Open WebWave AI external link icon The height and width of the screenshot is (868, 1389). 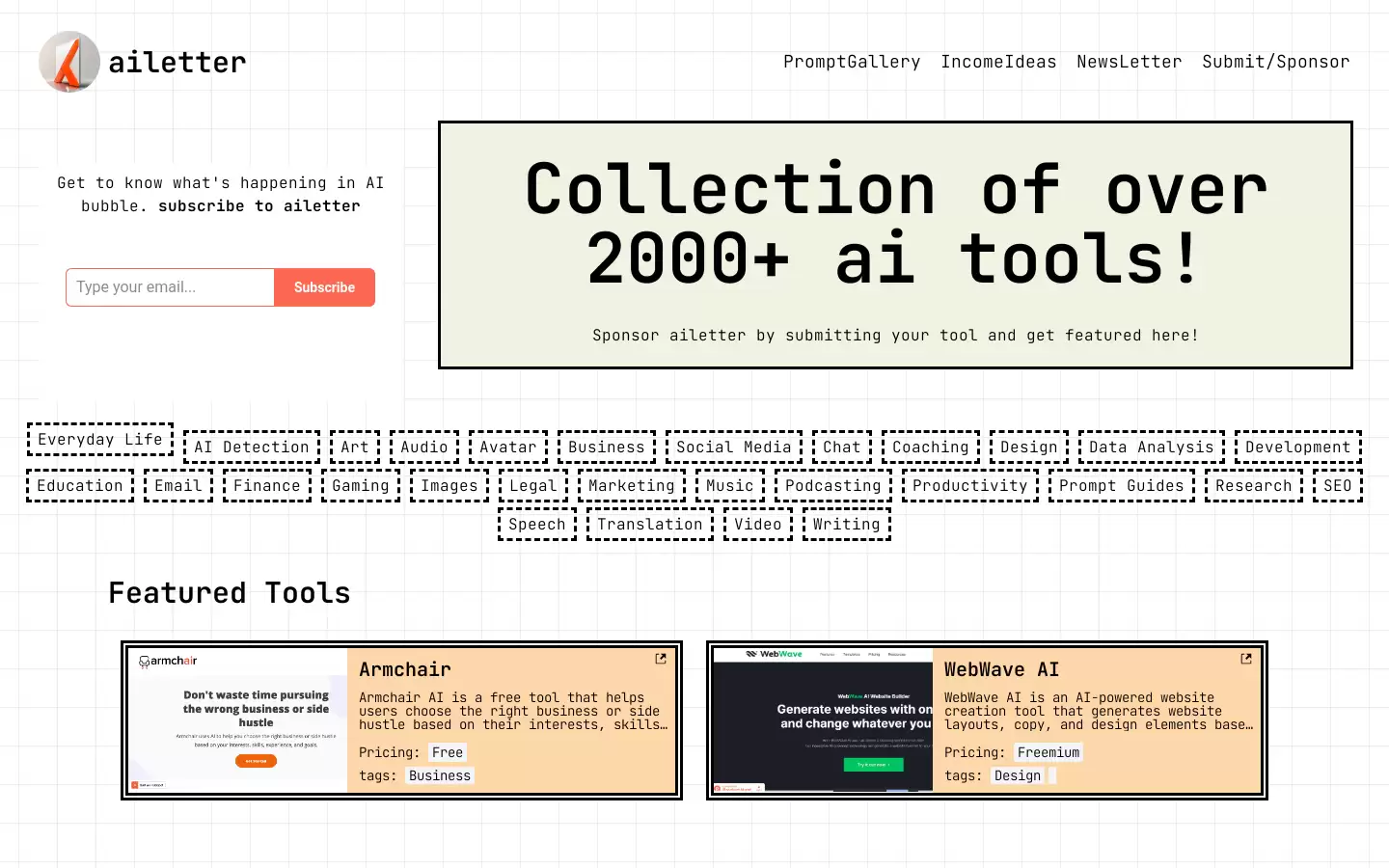[1246, 659]
